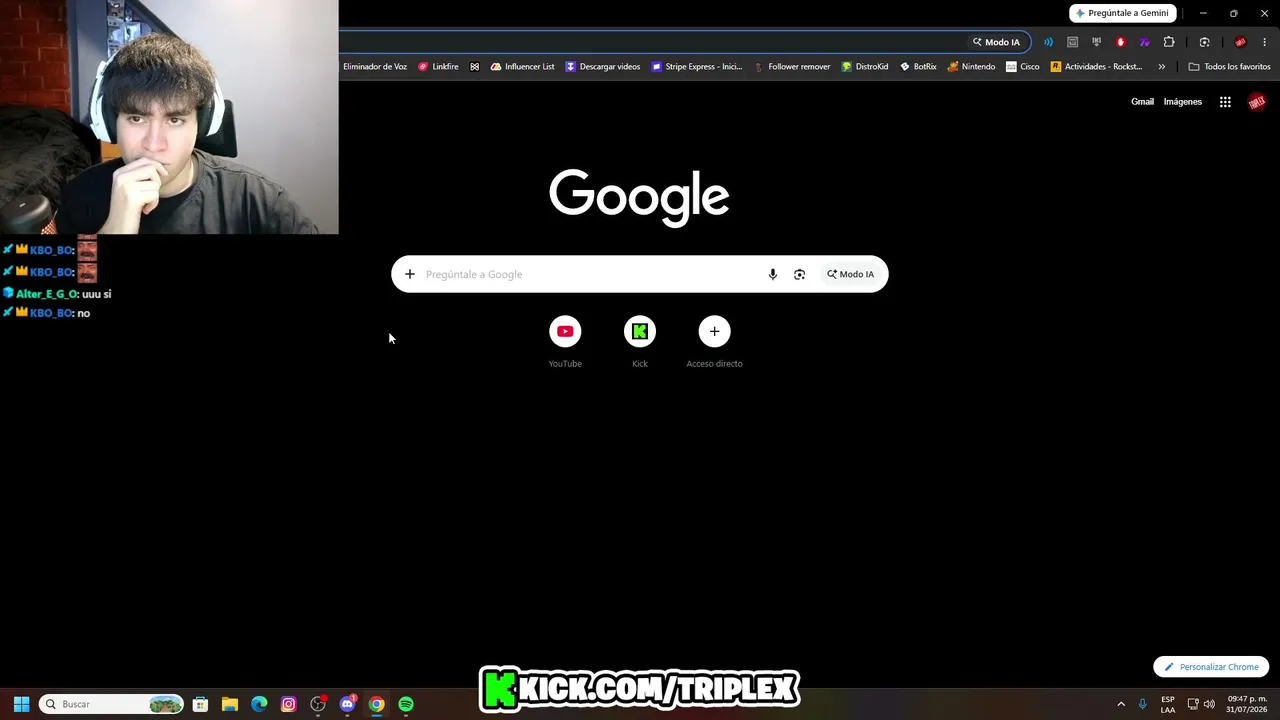Open the Google apps grid

click(1225, 102)
